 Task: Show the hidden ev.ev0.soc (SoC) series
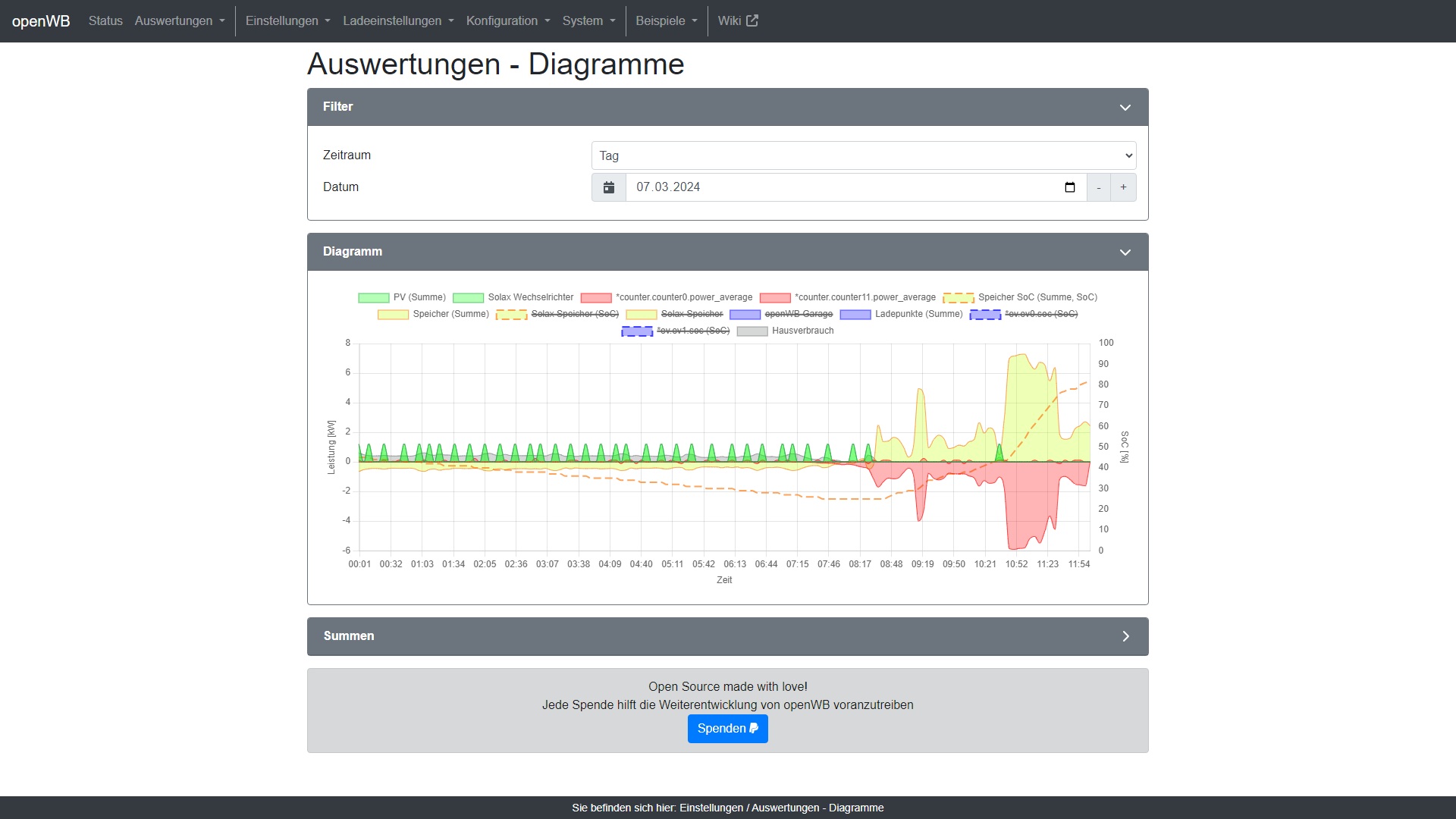click(x=1024, y=314)
